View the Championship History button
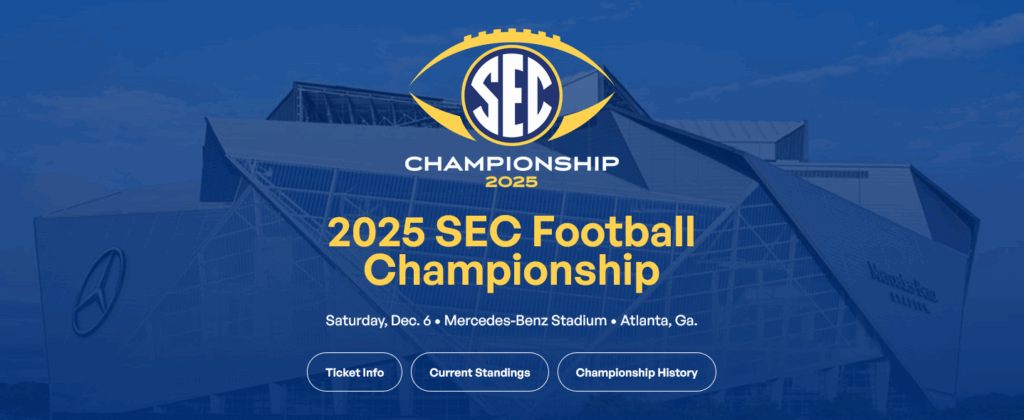This screenshot has width=1024, height=420. click(636, 372)
